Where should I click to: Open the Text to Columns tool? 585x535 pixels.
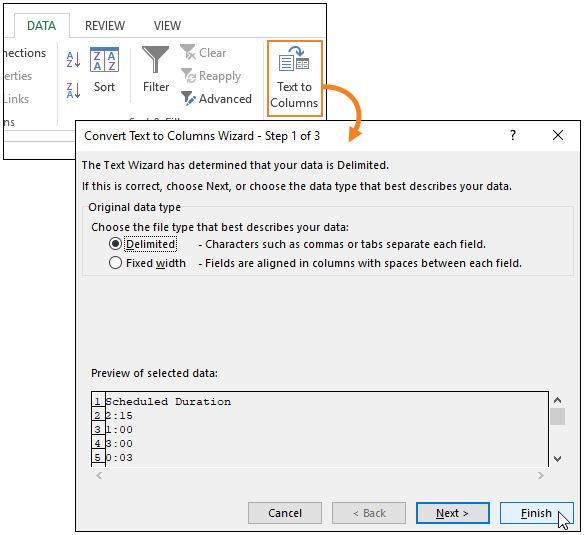coord(294,79)
